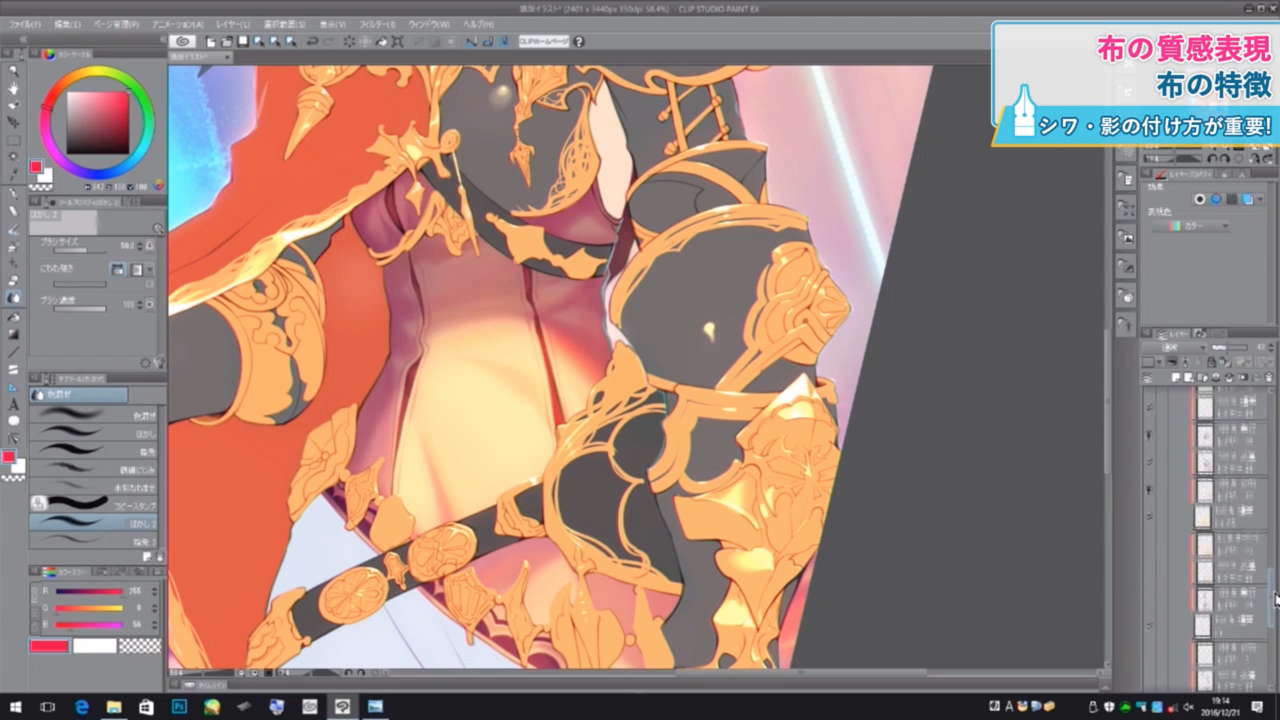Screen dimensions: 1280x720
Task: Toggle Snap to Ruler in toolbar
Action: coord(472,41)
